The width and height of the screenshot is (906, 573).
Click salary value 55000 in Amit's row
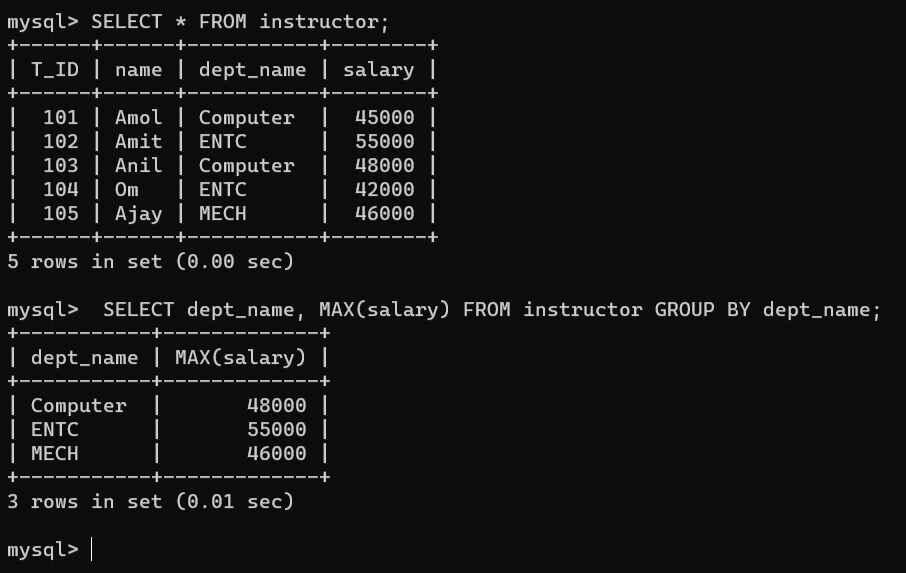[384, 142]
